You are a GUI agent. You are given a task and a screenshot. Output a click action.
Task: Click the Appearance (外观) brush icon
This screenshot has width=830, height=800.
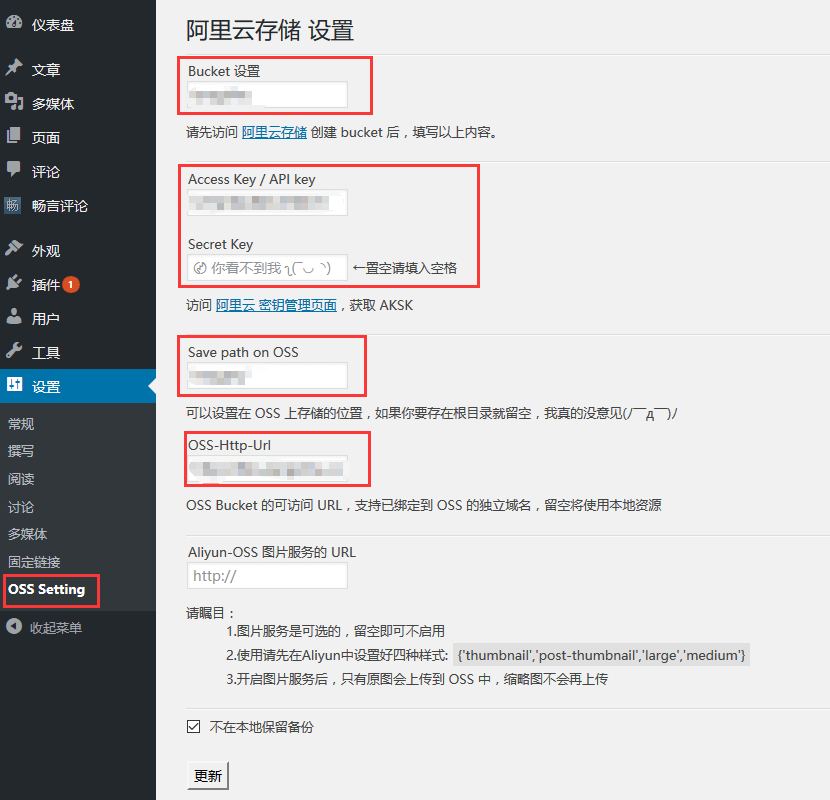click(x=14, y=250)
